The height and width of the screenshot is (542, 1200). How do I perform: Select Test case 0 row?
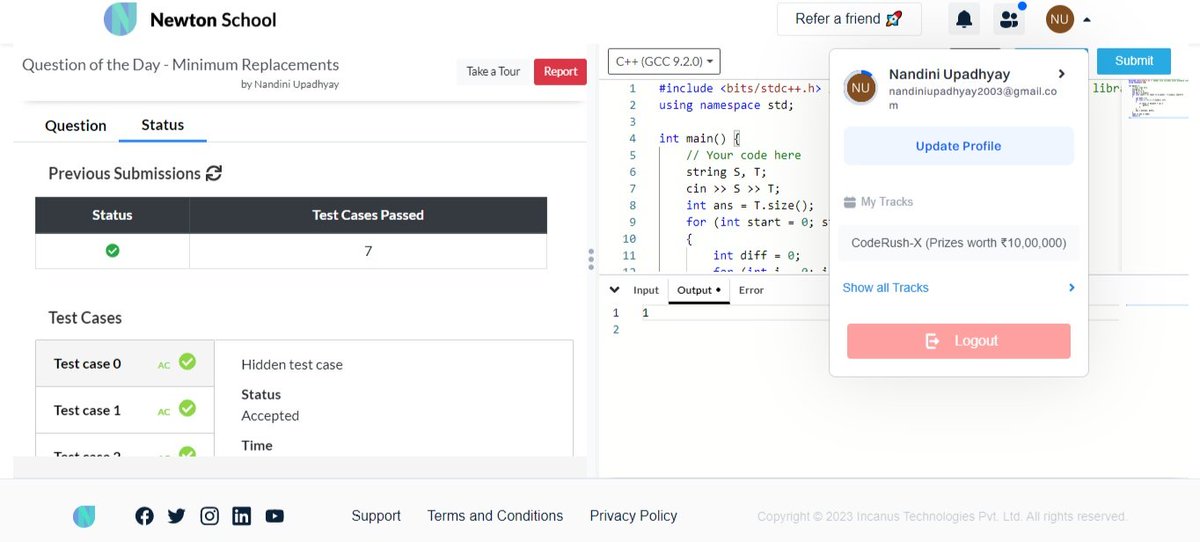tap(125, 363)
